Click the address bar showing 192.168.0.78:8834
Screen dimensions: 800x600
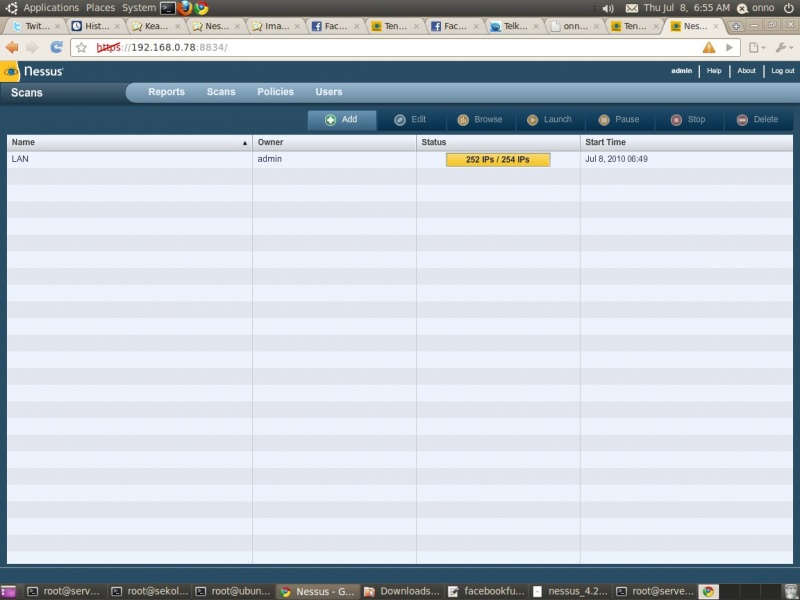click(x=400, y=47)
